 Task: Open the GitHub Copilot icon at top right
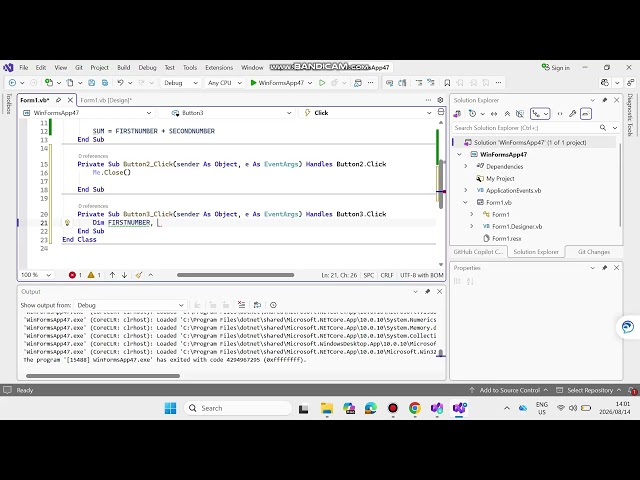(605, 83)
